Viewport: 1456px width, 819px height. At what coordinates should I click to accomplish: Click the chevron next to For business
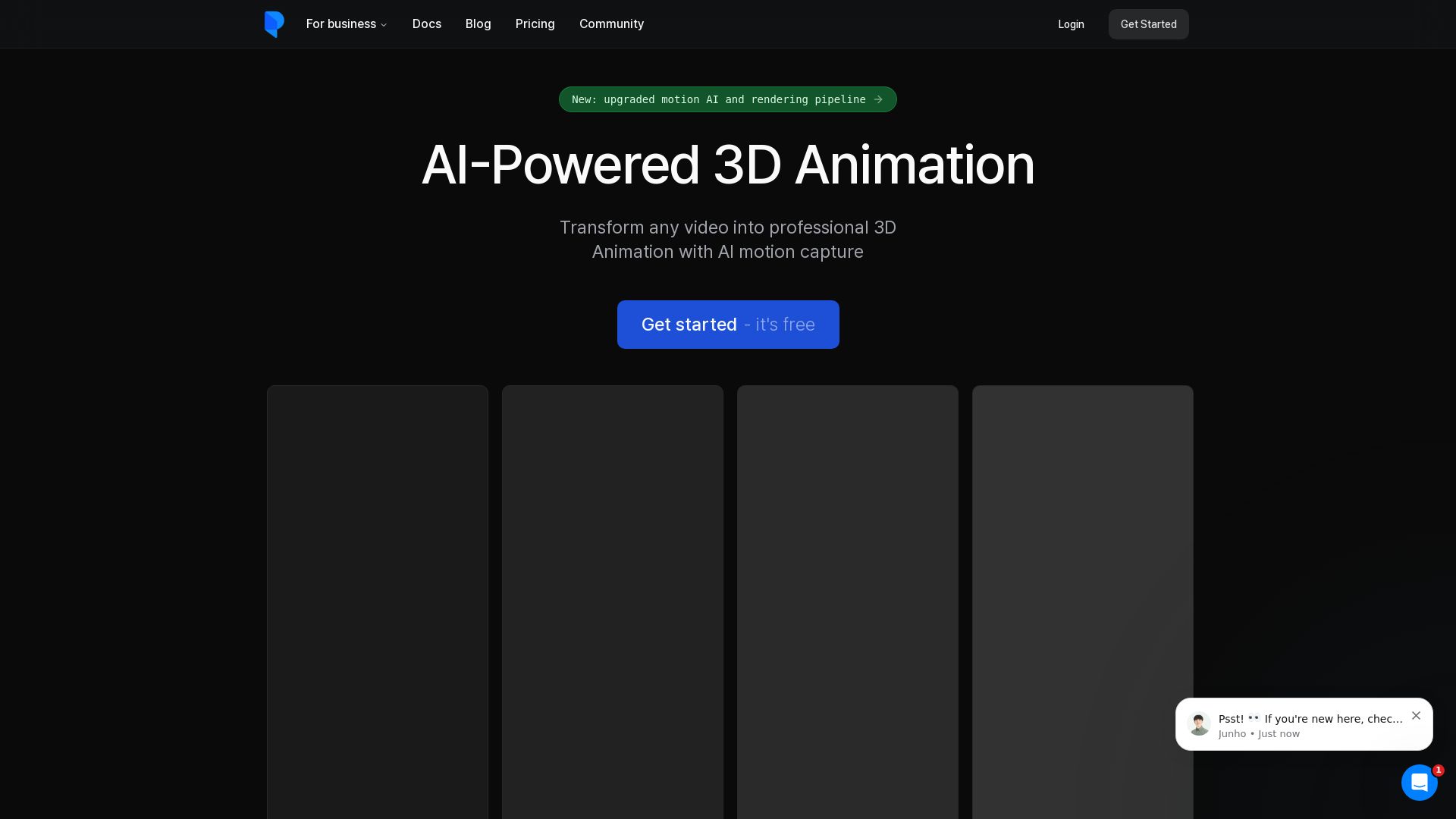click(x=384, y=25)
